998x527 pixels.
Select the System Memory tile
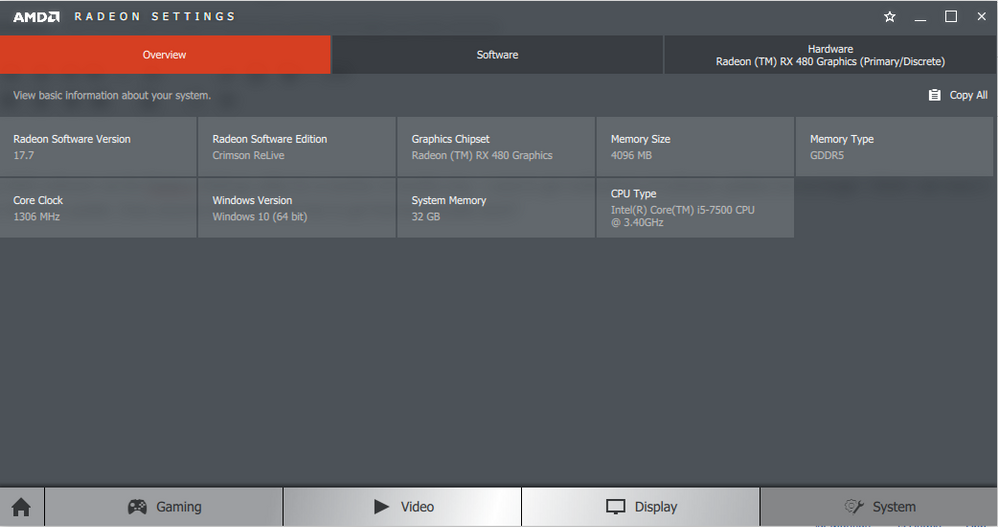(x=496, y=208)
